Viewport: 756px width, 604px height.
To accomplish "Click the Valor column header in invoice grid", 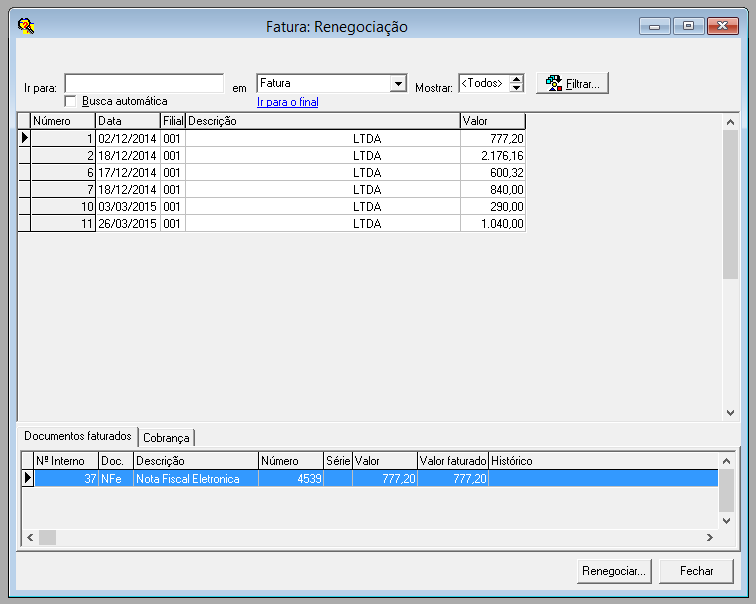I will [492, 121].
